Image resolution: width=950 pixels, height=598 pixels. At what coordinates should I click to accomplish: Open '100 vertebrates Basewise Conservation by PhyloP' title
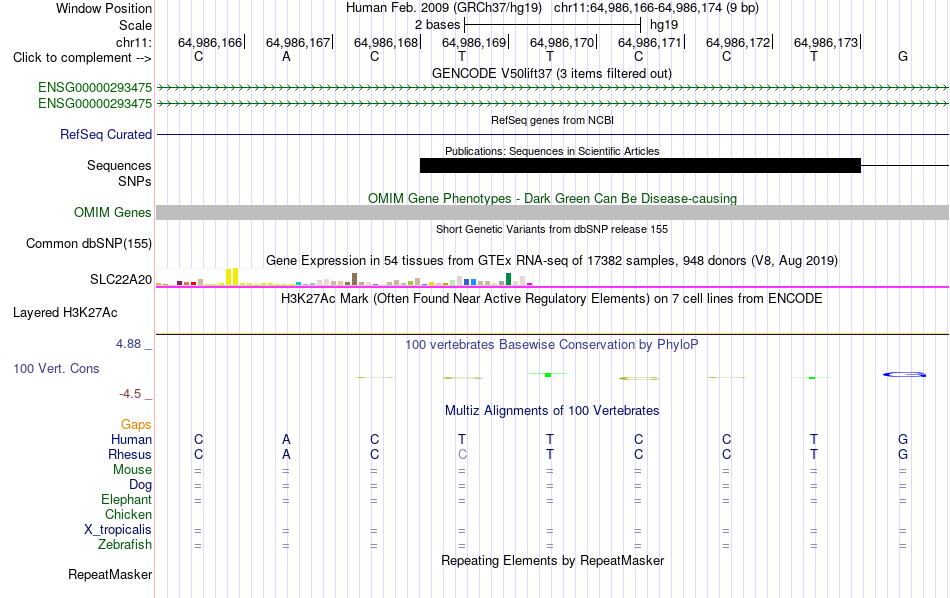tap(552, 345)
